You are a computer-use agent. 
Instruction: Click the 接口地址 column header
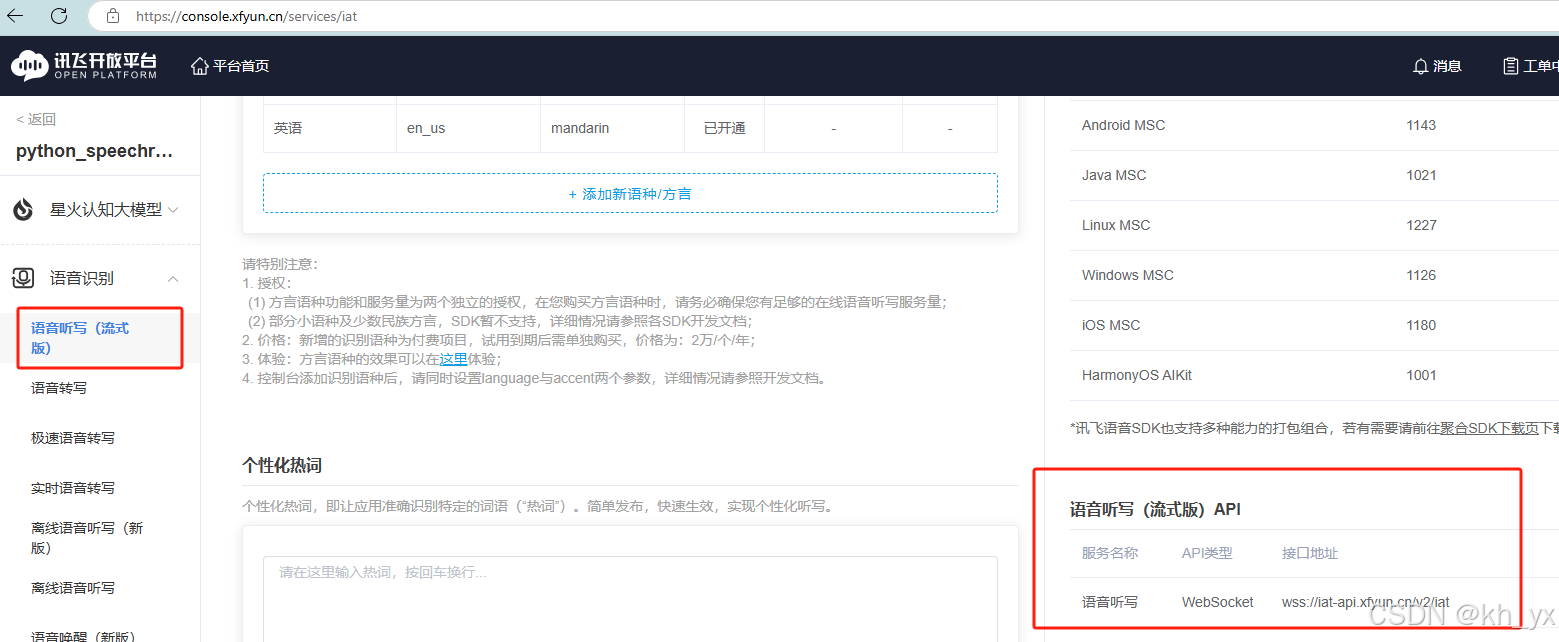(1310, 553)
